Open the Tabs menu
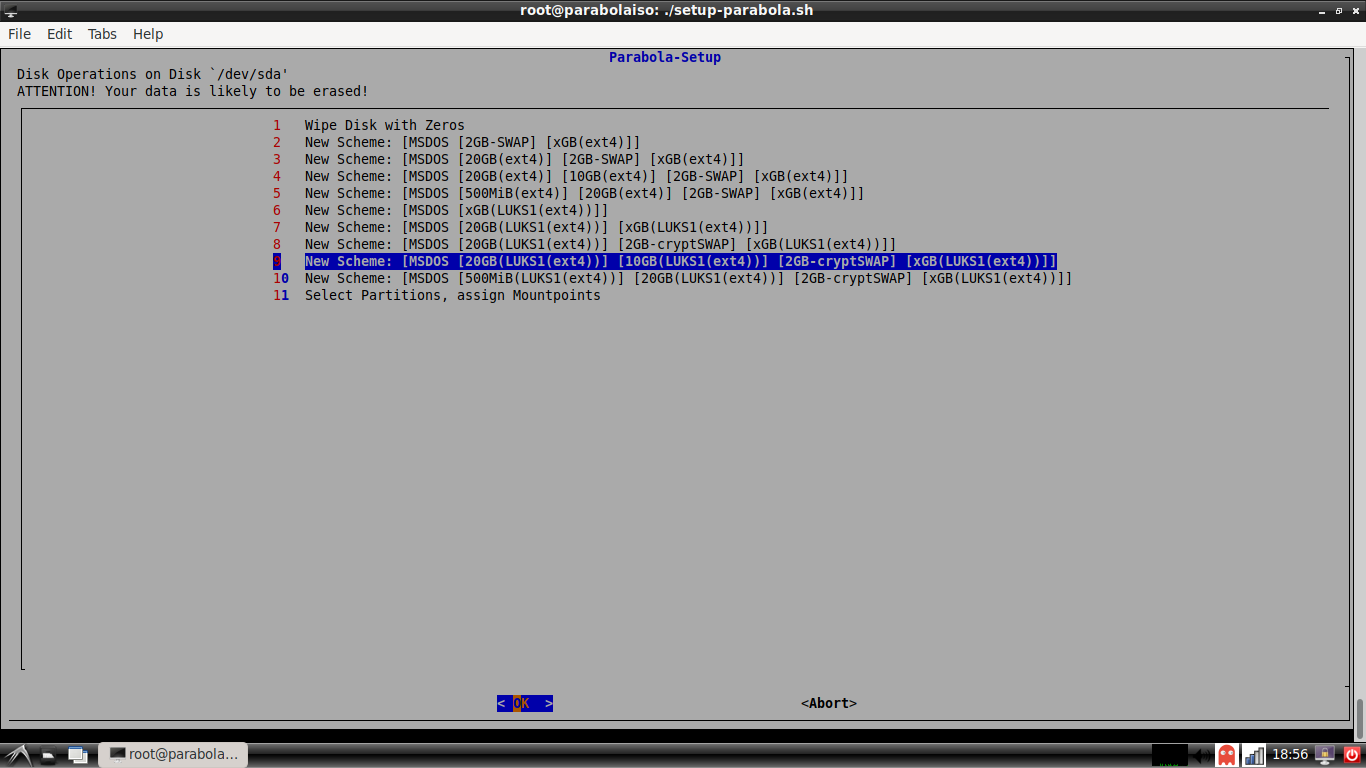Image resolution: width=1366 pixels, height=768 pixels. pyautogui.click(x=102, y=34)
